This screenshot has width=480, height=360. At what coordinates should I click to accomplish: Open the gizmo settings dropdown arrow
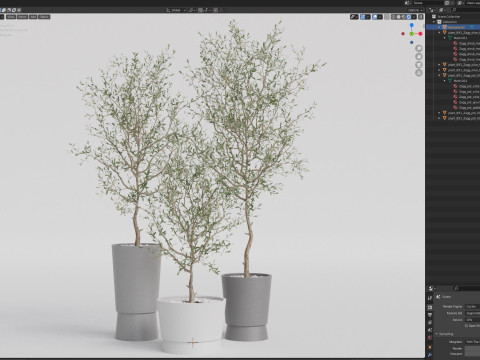tap(368, 17)
